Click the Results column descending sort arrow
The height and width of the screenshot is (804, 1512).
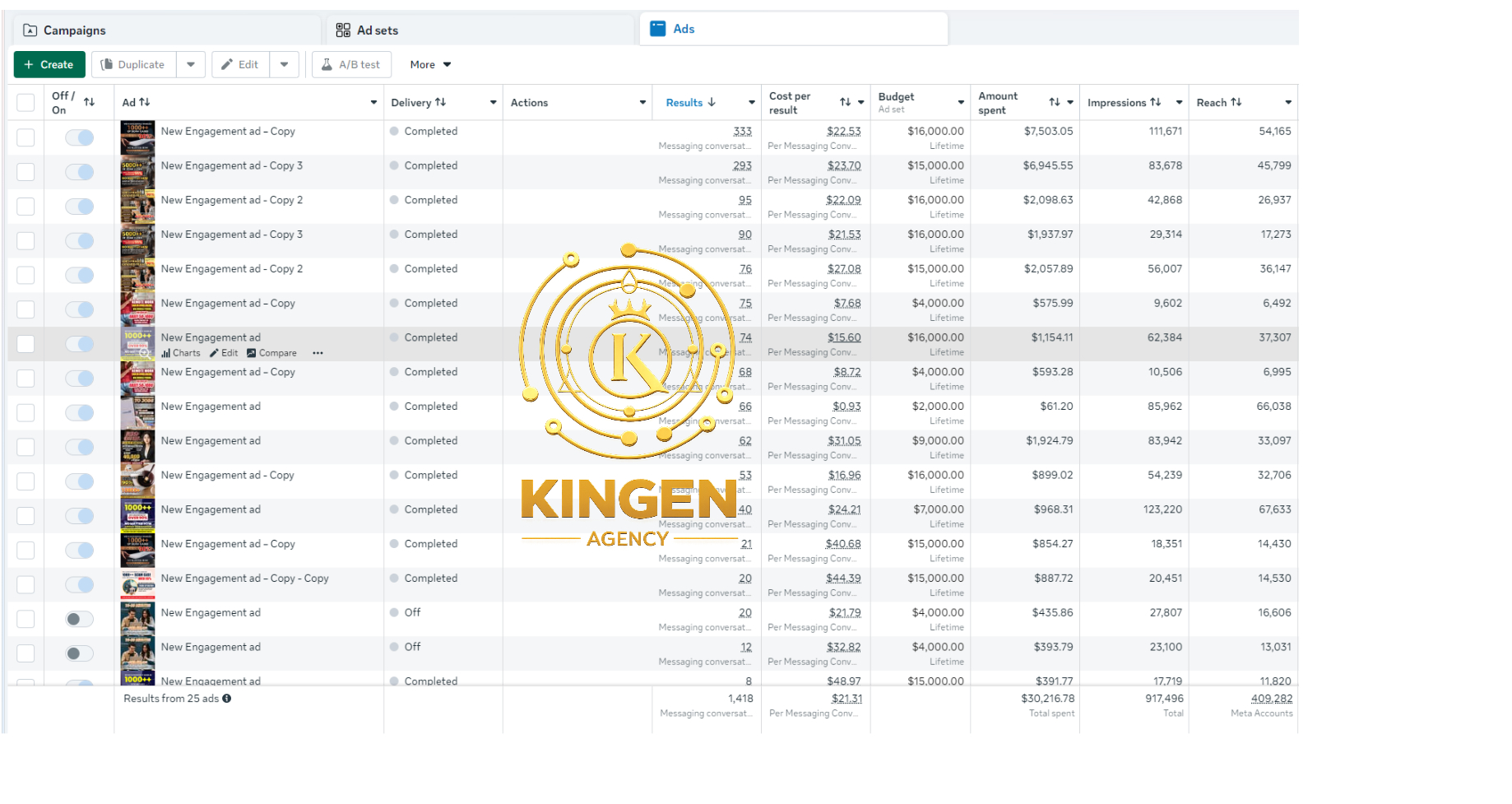click(712, 102)
